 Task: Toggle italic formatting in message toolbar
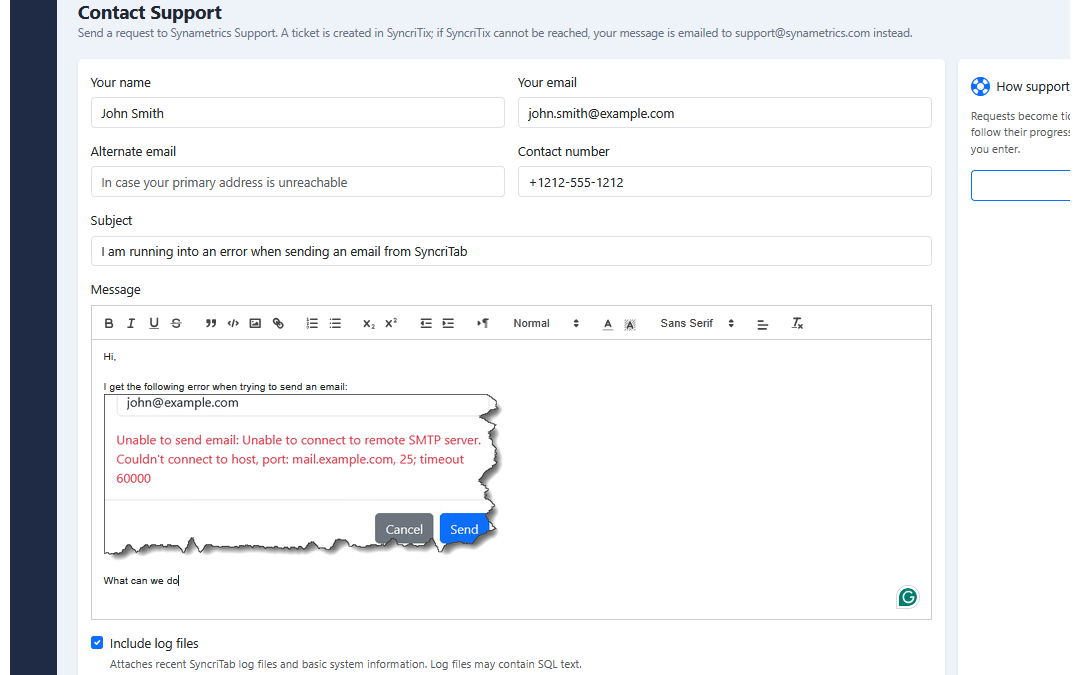131,323
